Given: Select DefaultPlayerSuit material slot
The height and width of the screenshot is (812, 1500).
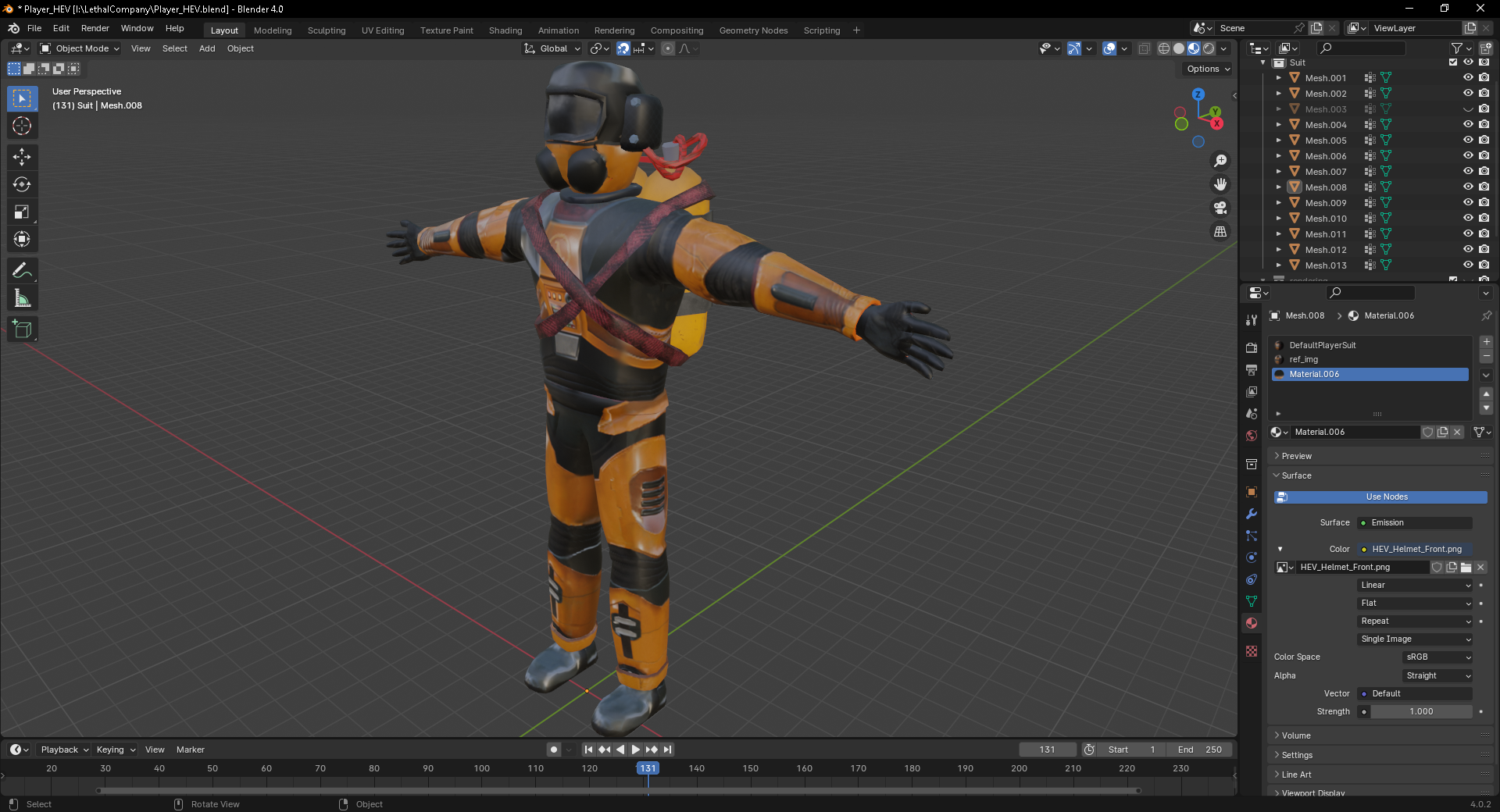Looking at the screenshot, I should tap(1370, 345).
